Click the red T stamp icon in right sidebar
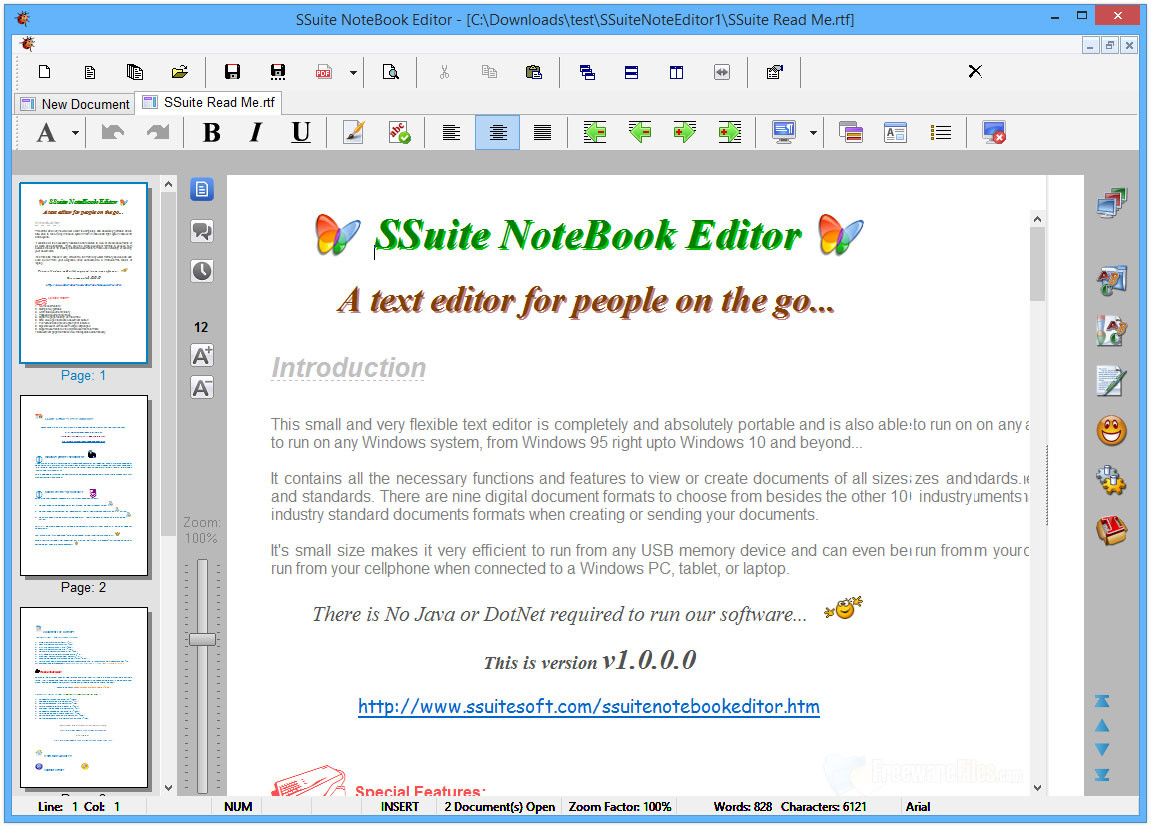Image resolution: width=1151 pixels, height=827 pixels. coord(1111,530)
